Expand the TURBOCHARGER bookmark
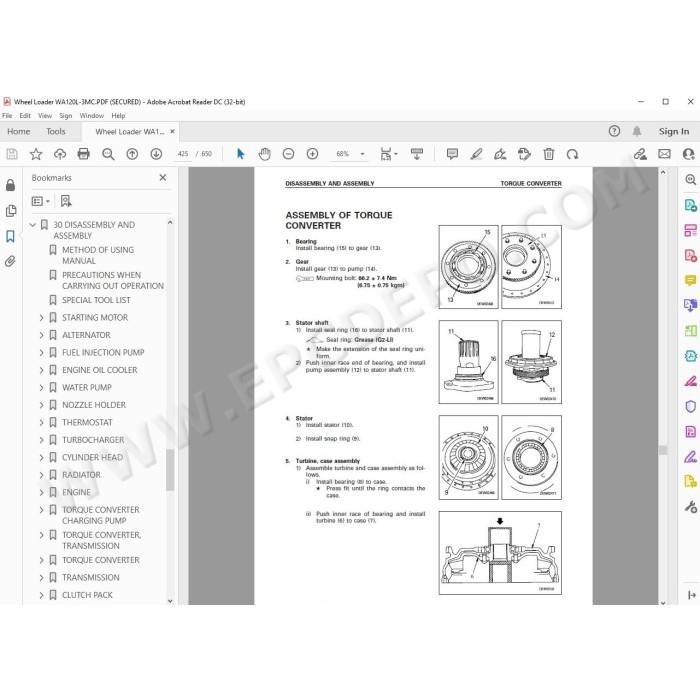Screen dimensions: 700x700 click(42, 440)
